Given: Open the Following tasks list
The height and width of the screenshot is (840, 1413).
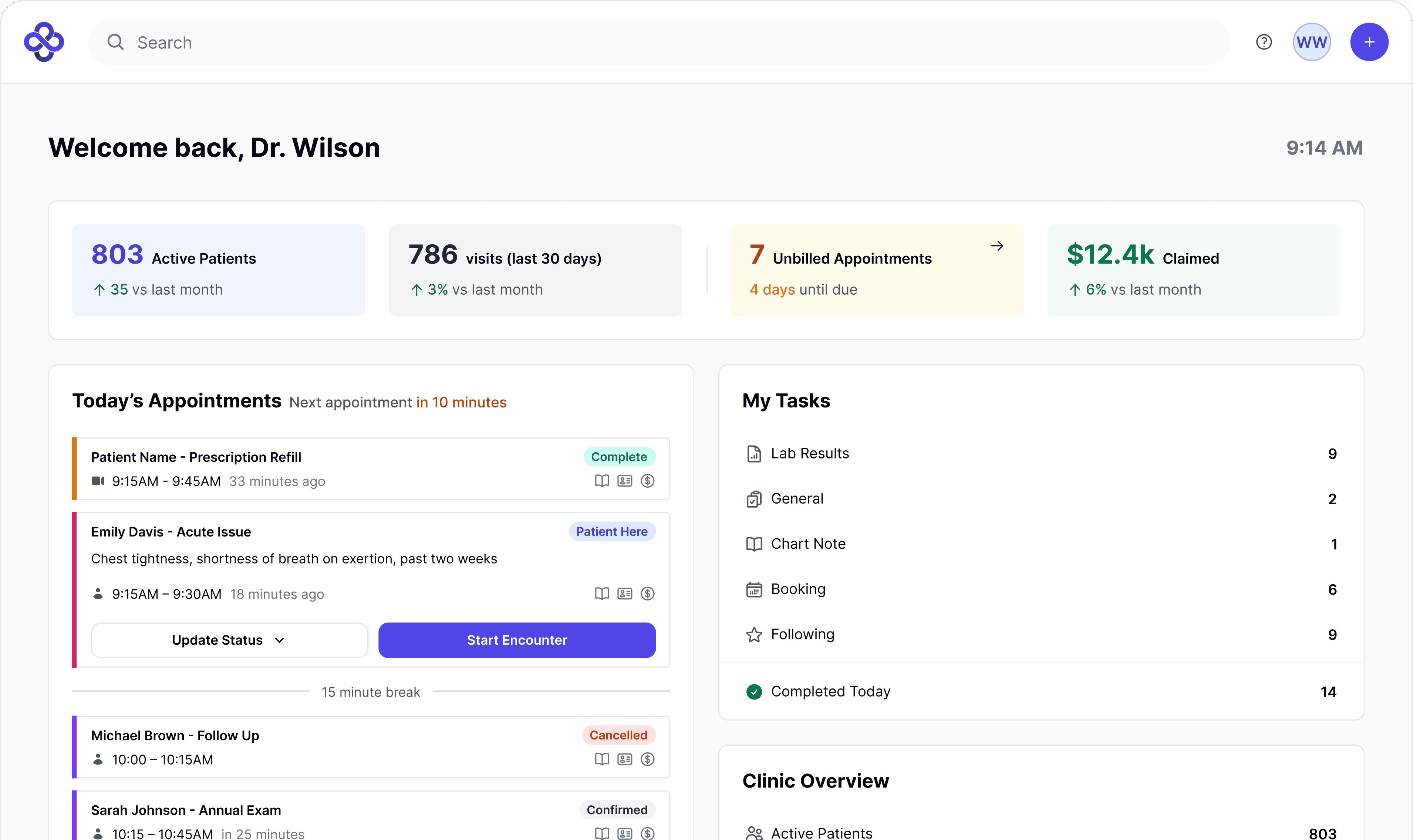Looking at the screenshot, I should tap(803, 634).
